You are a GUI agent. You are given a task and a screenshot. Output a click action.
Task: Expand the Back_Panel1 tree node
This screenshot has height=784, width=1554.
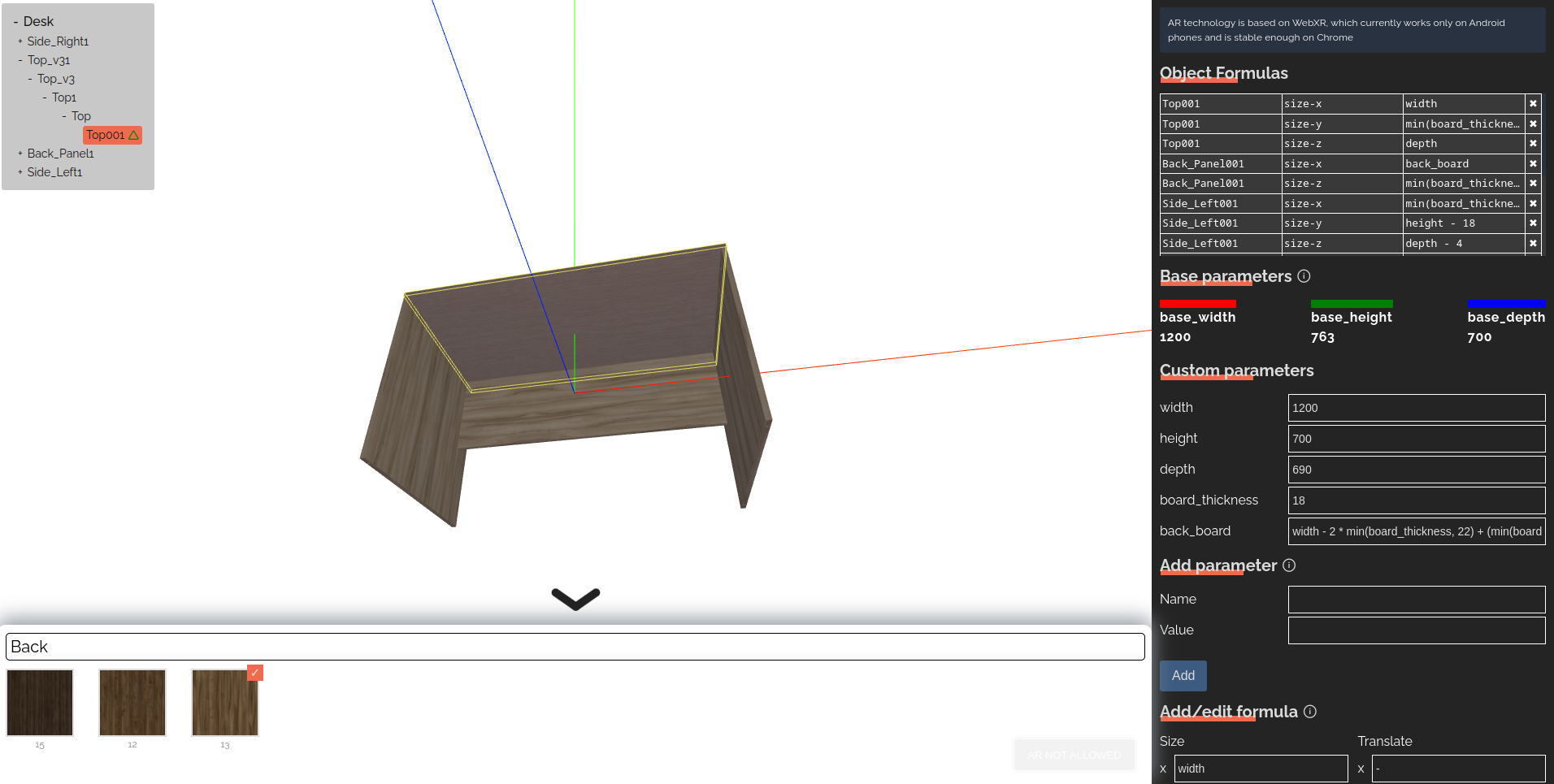click(20, 154)
